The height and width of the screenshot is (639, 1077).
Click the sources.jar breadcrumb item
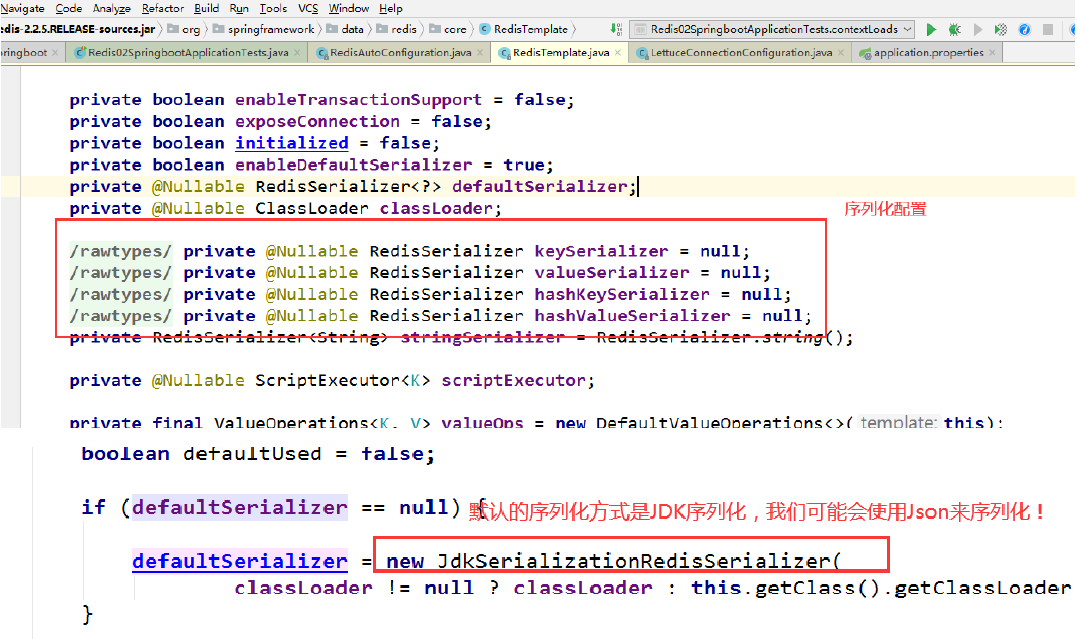(x=78, y=30)
